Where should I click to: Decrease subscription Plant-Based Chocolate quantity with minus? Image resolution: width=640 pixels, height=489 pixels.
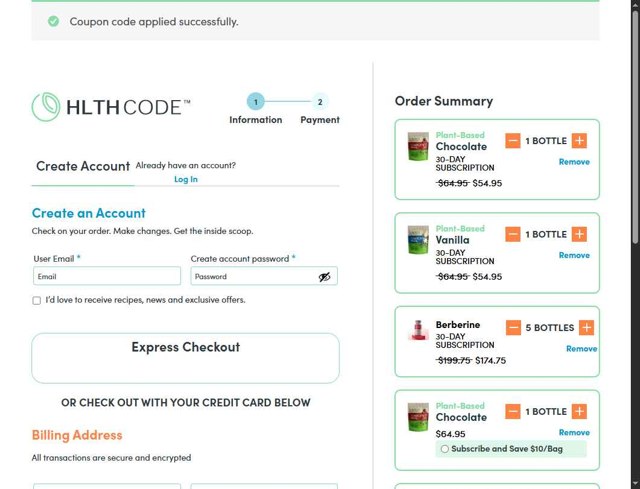[513, 141]
